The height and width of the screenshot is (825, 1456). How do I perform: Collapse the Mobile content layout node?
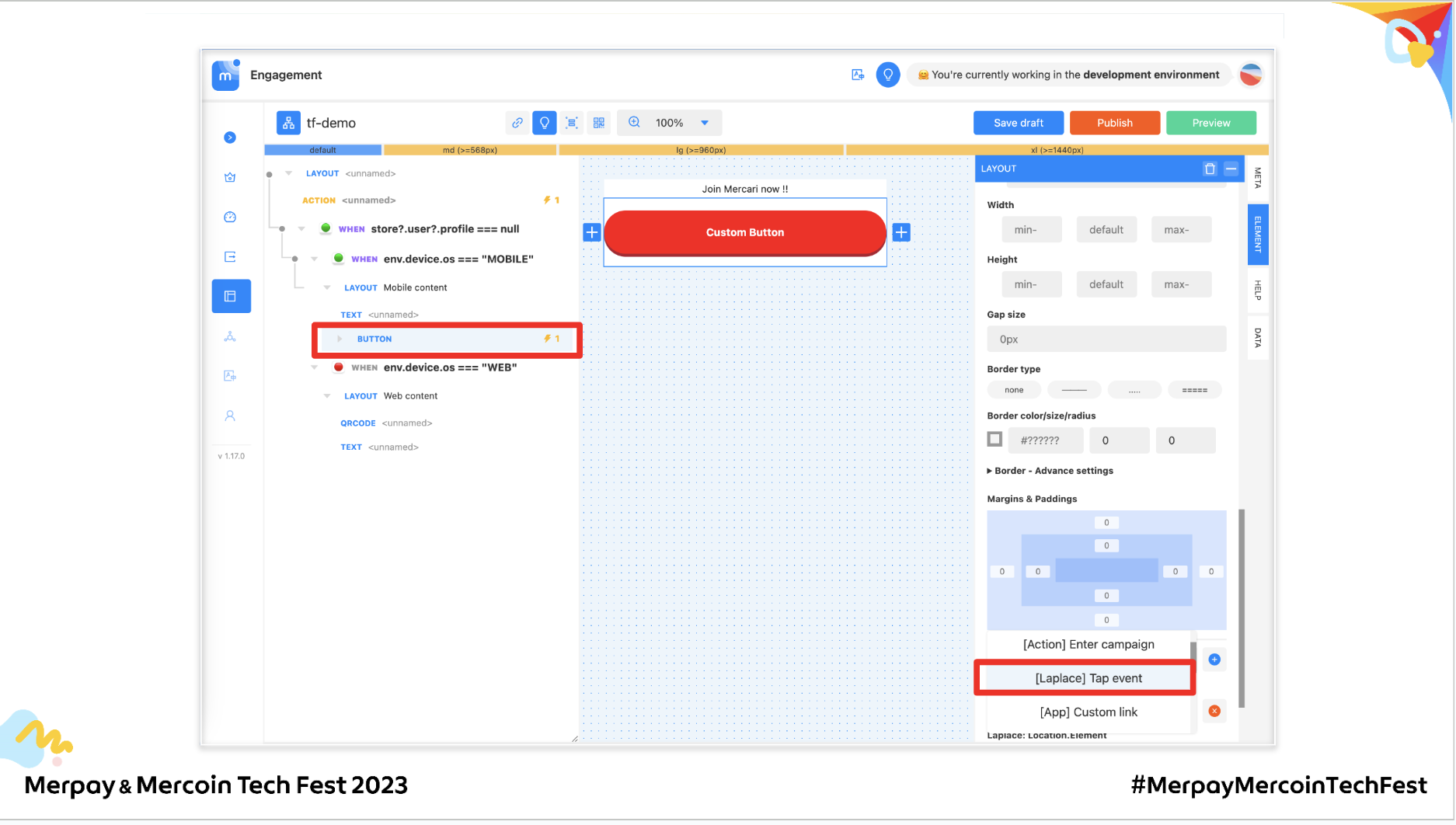327,287
